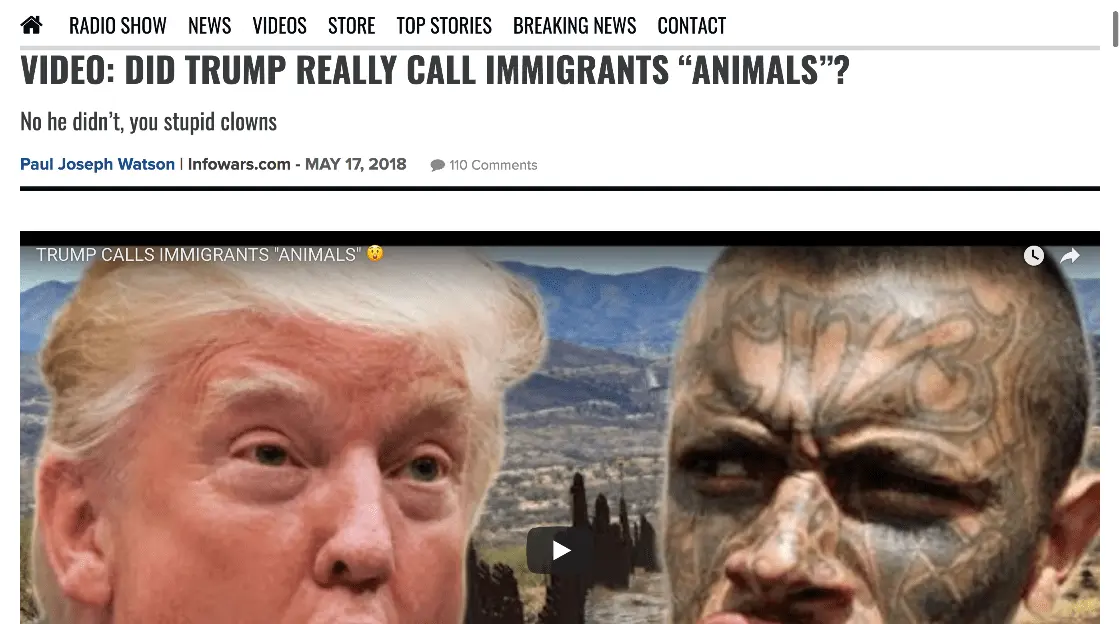Open the Store page
This screenshot has height=624, width=1120.
click(351, 26)
